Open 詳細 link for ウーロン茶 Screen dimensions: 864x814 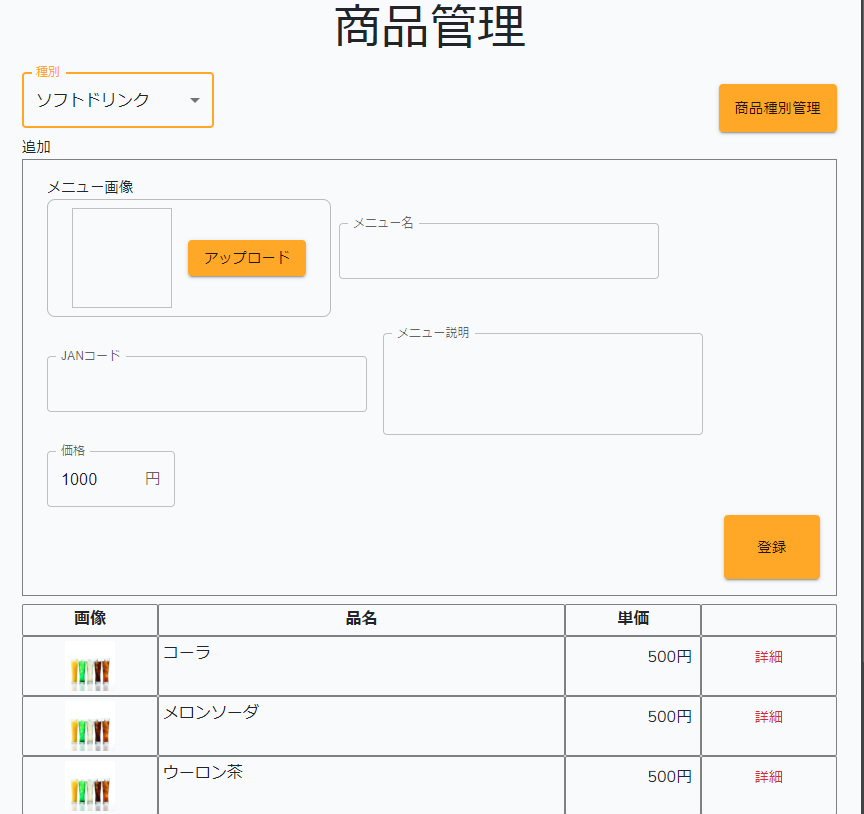(768, 777)
